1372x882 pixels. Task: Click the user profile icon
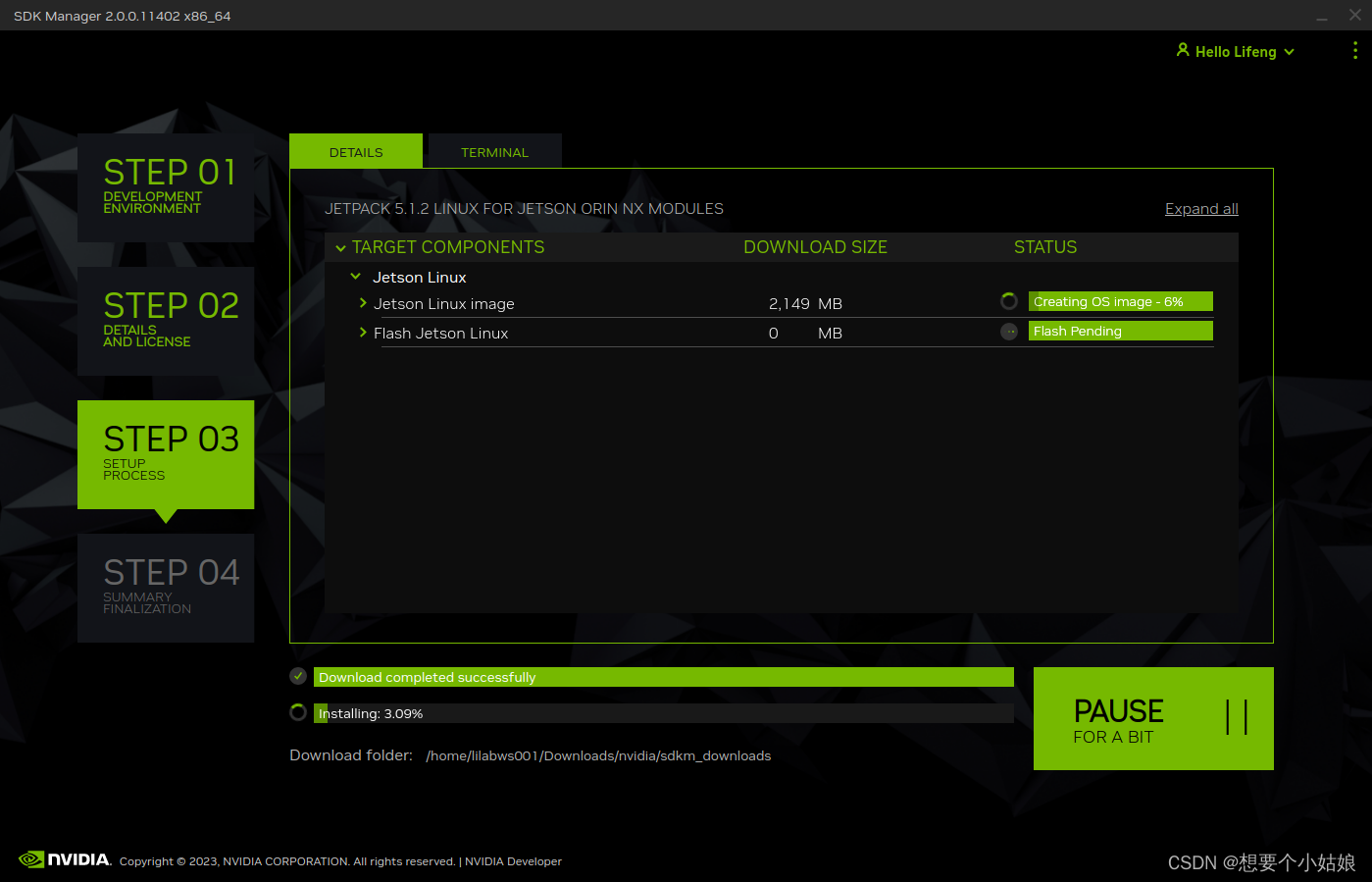coord(1183,50)
